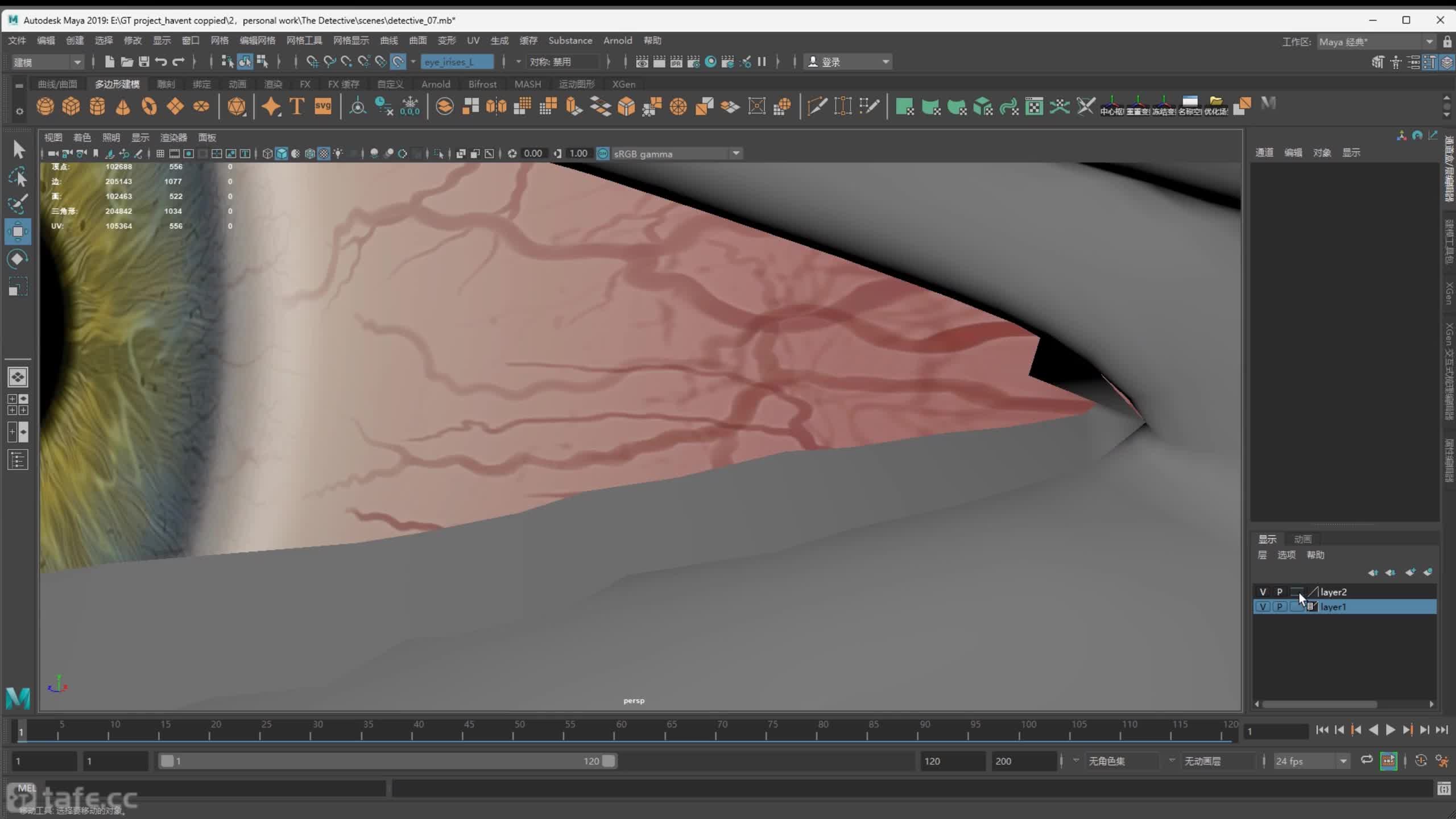Create a polygon cube from the shelf

point(71,106)
